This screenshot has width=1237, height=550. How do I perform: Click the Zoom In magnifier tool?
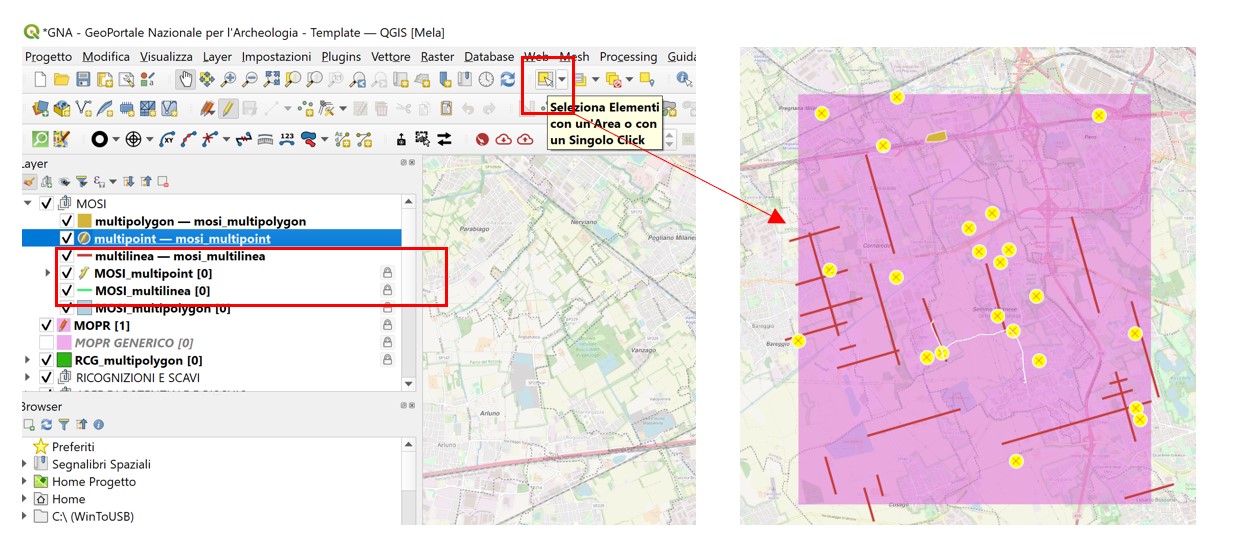point(229,79)
